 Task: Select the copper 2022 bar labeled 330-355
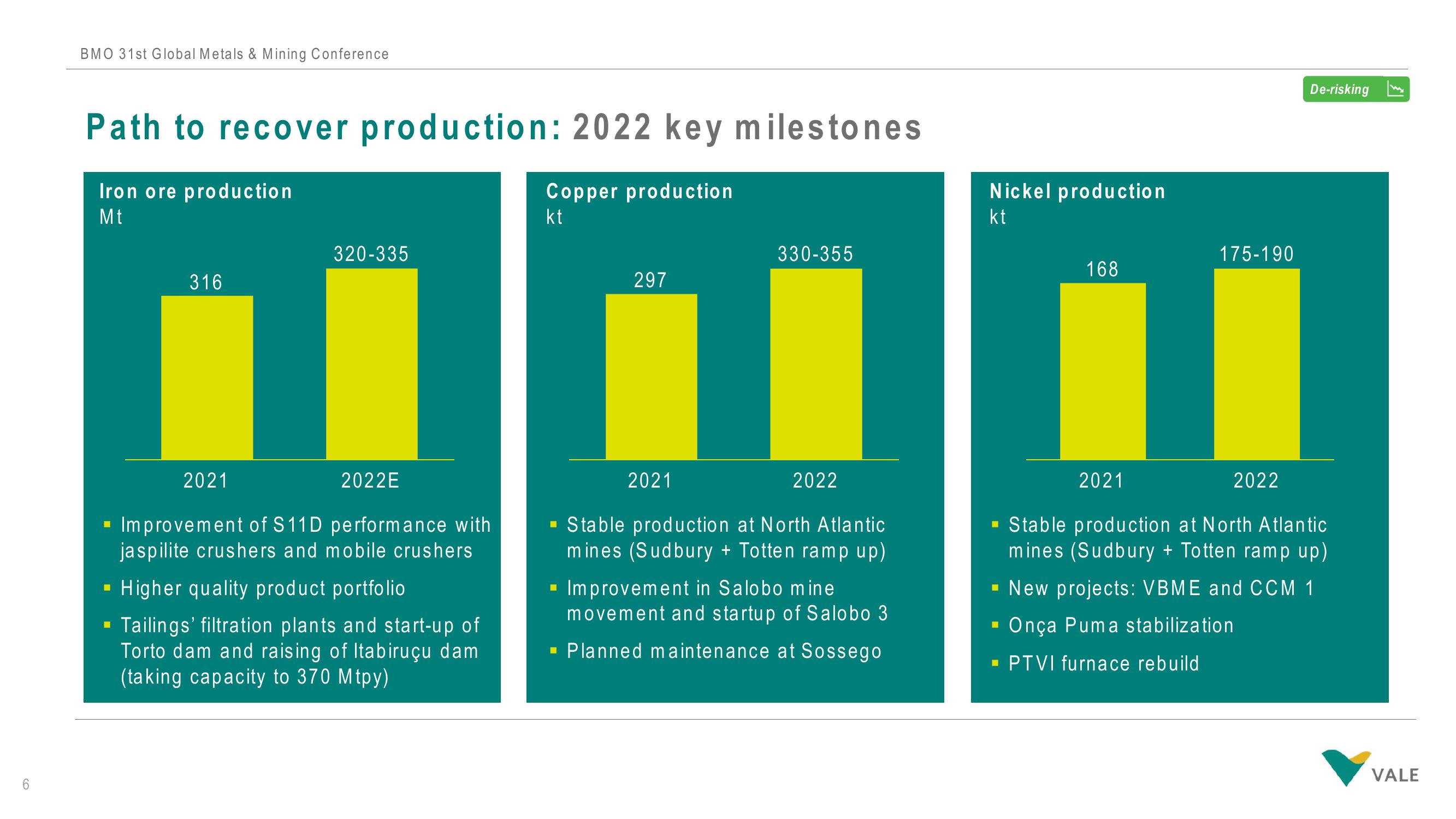816,364
